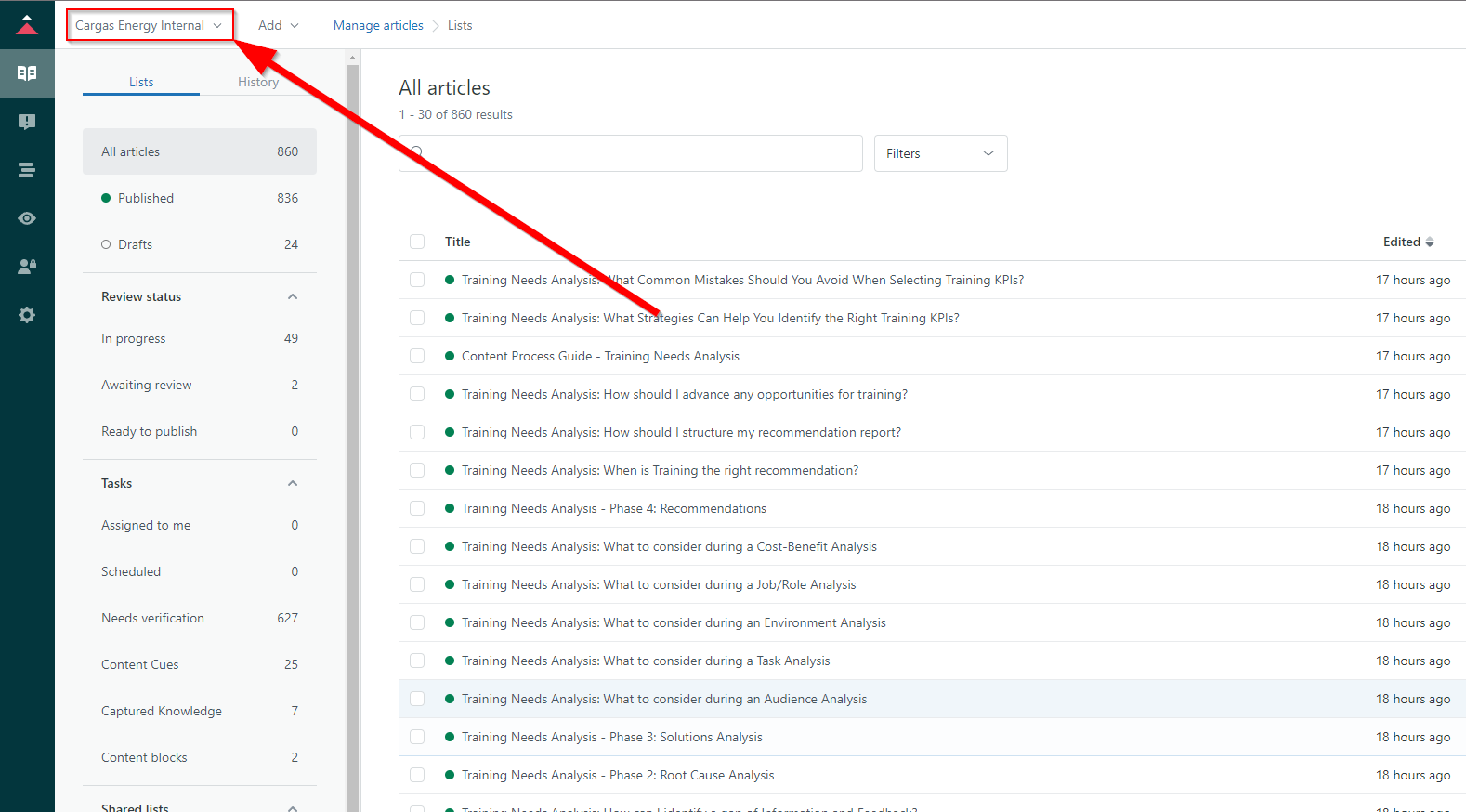The image size is (1466, 812).
Task: Collapse the Tasks section
Action: click(293, 483)
